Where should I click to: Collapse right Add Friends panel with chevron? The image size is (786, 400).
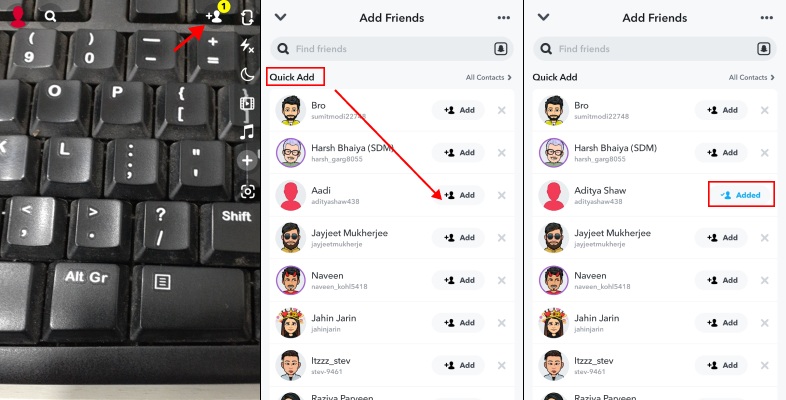point(543,18)
